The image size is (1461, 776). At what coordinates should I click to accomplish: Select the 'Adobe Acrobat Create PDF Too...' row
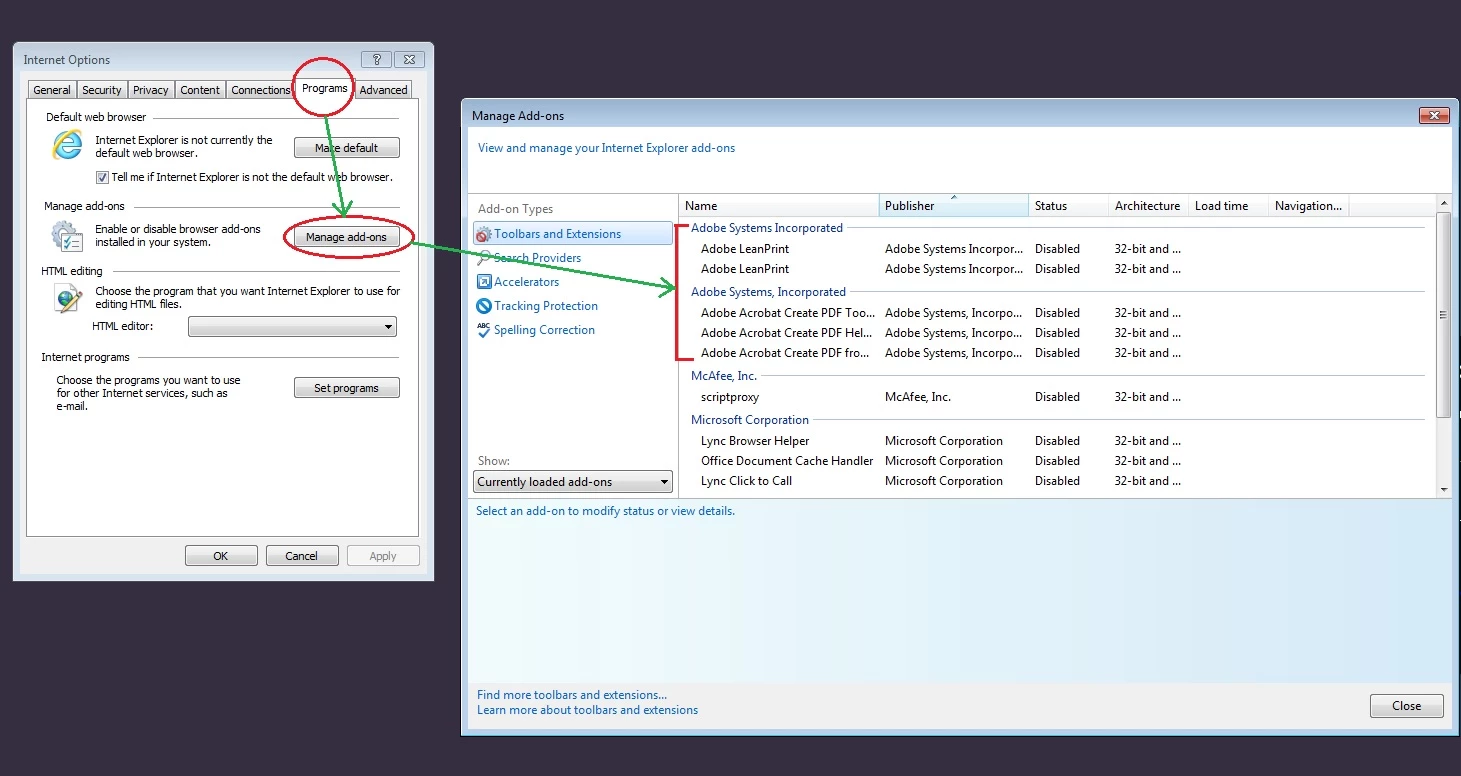(x=1057, y=313)
